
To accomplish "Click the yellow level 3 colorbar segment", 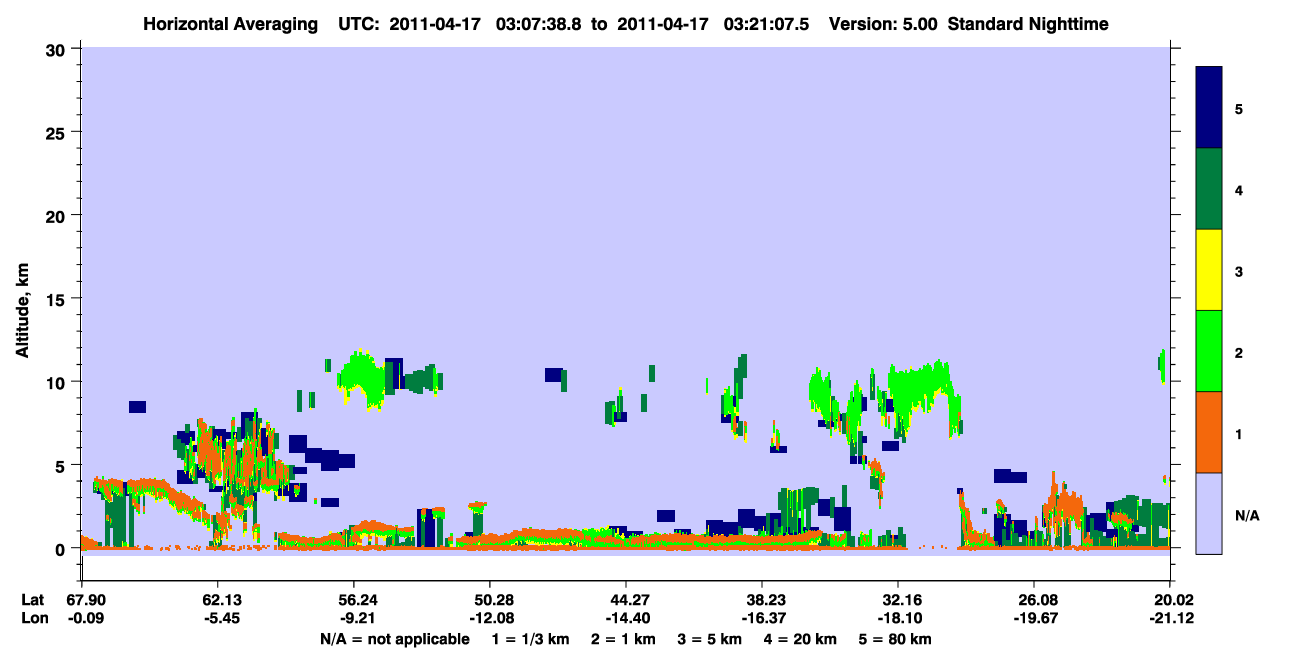I will (x=1209, y=270).
